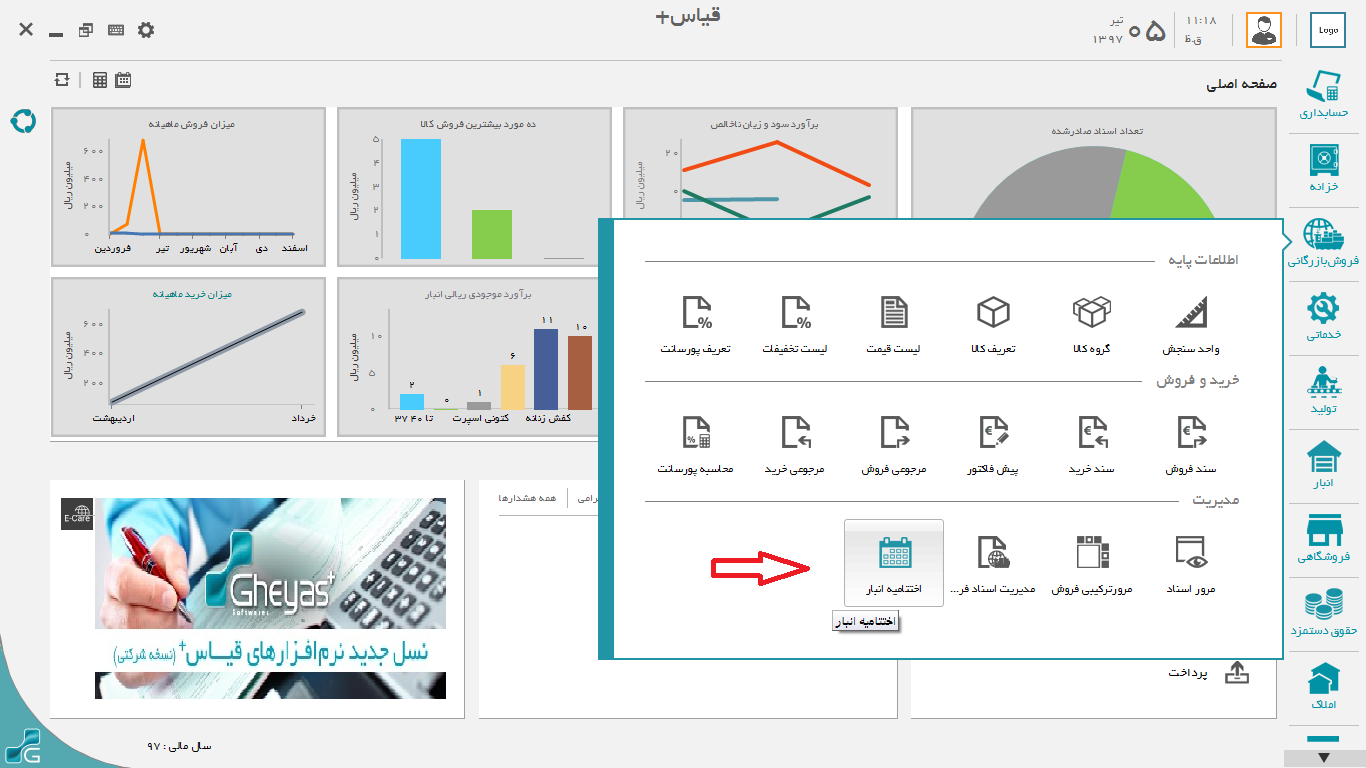Open حسابداری module in sidebar
This screenshot has height=768, width=1366.
pyautogui.click(x=1324, y=96)
